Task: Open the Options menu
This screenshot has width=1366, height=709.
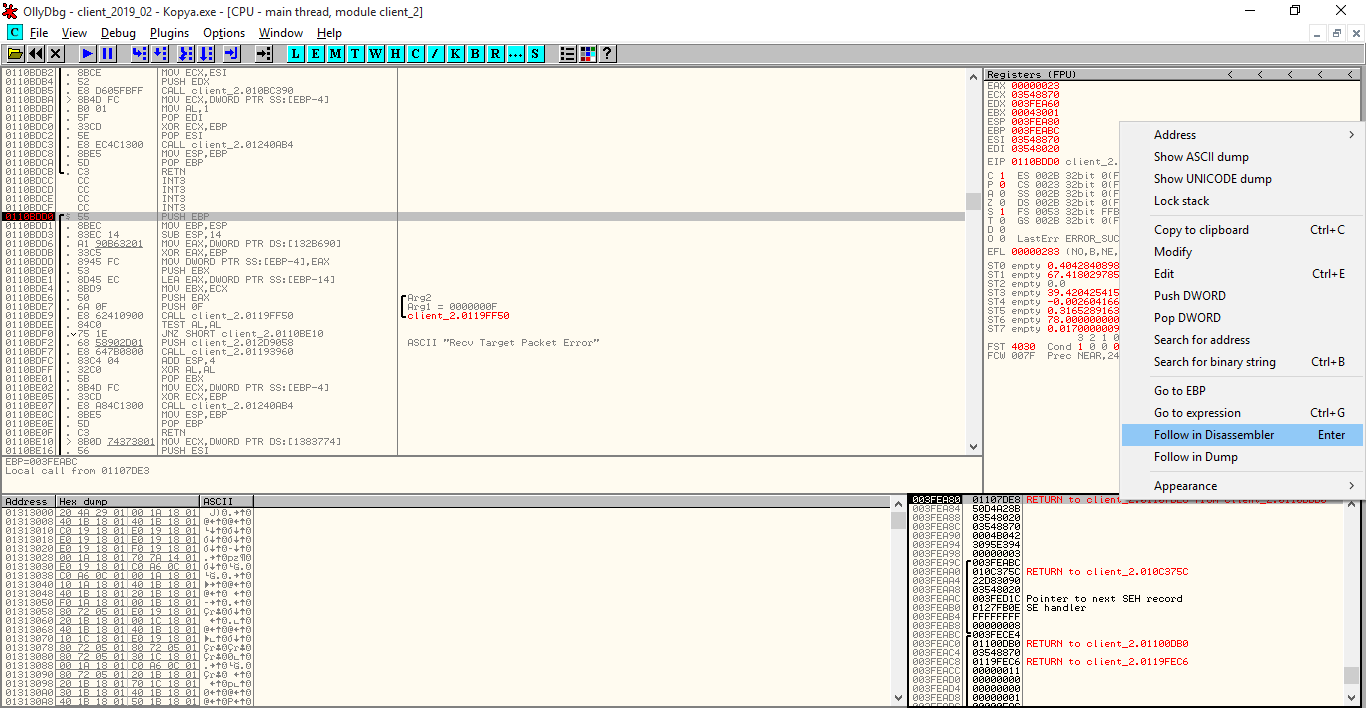Action: point(224,33)
